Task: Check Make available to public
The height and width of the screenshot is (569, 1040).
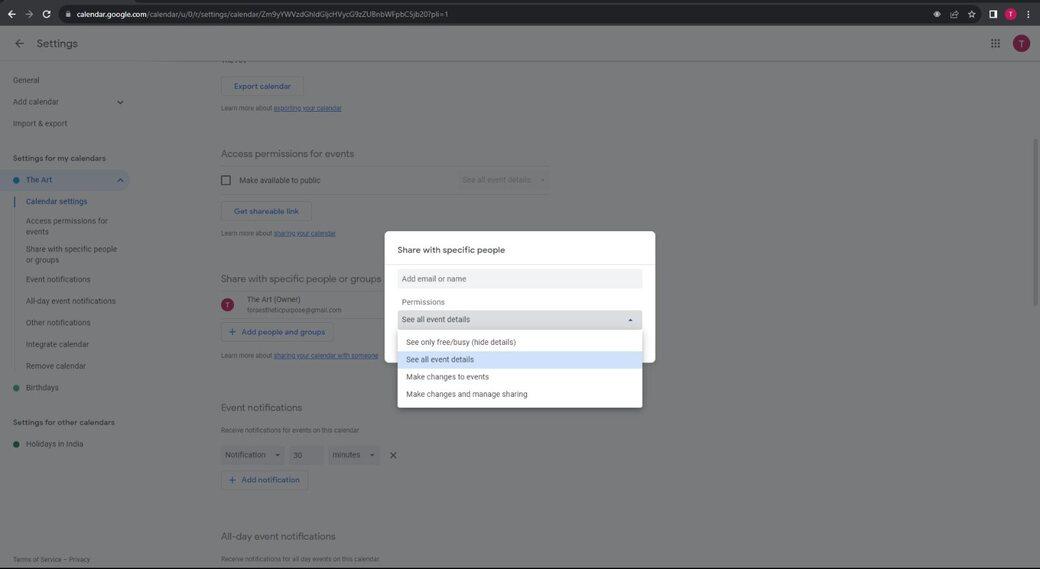Action: (x=226, y=180)
